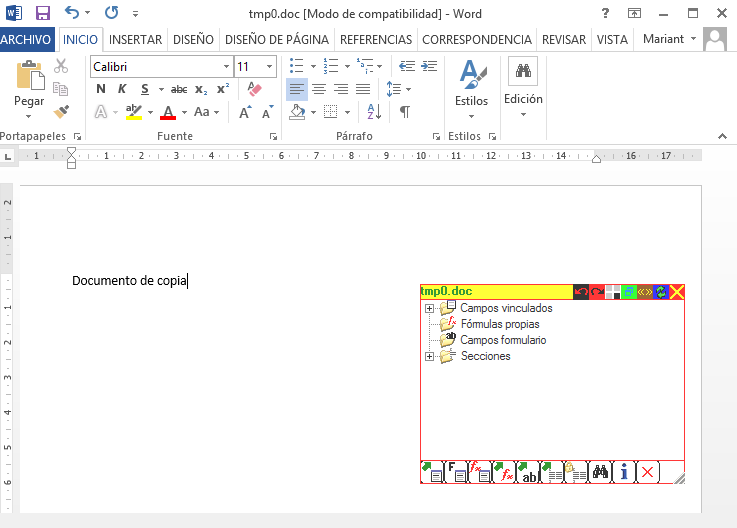Open the Aa change case menu
The height and width of the screenshot is (528, 737).
tap(206, 112)
